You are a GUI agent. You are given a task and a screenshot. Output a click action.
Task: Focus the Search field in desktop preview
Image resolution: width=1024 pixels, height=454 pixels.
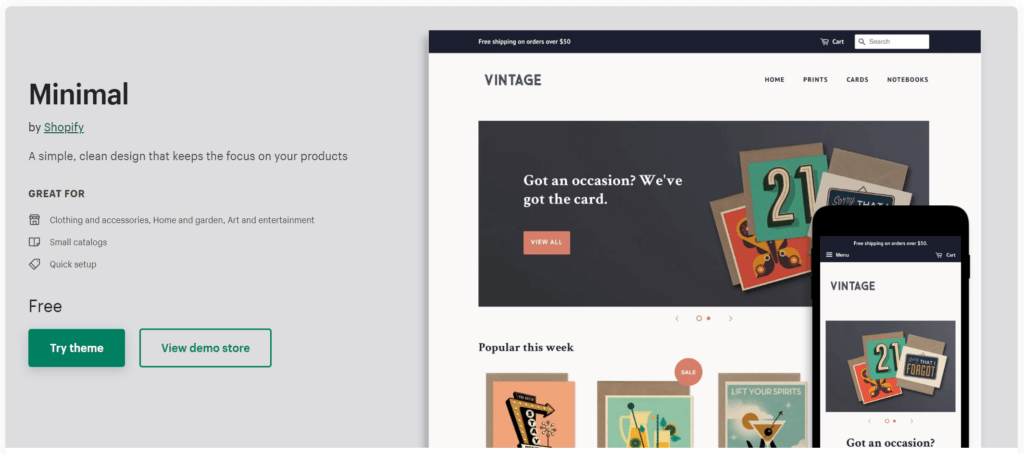[891, 42]
